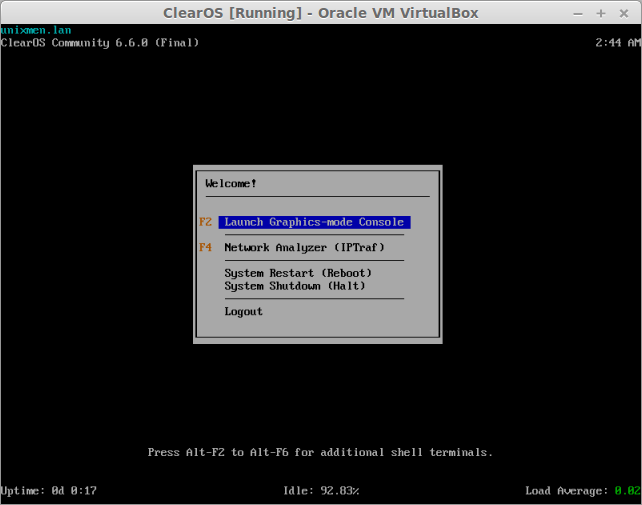
Task: Click the green 0.02 load value
Action: pos(627,490)
